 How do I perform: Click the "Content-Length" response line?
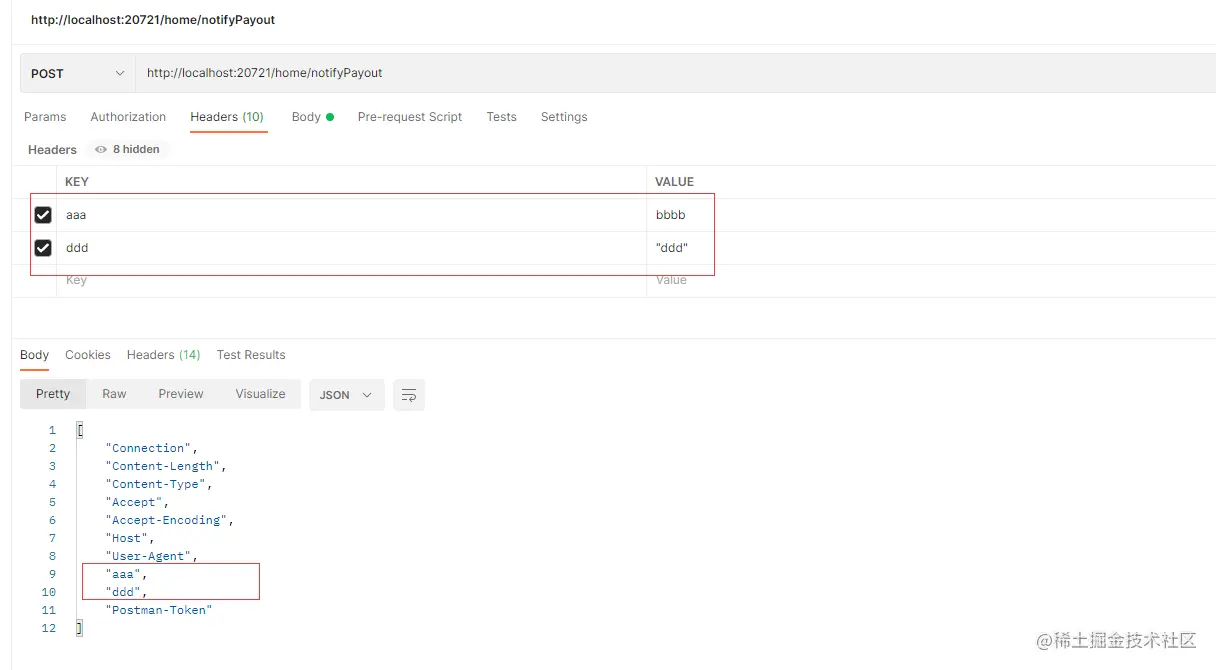(167, 466)
